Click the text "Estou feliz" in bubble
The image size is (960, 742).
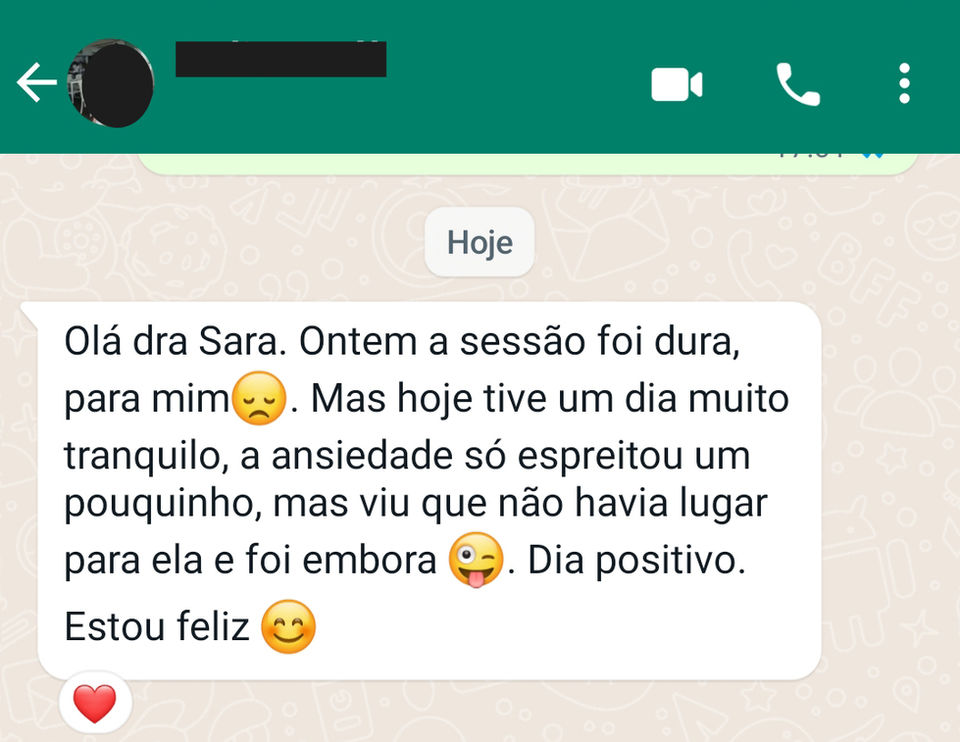click(x=157, y=627)
